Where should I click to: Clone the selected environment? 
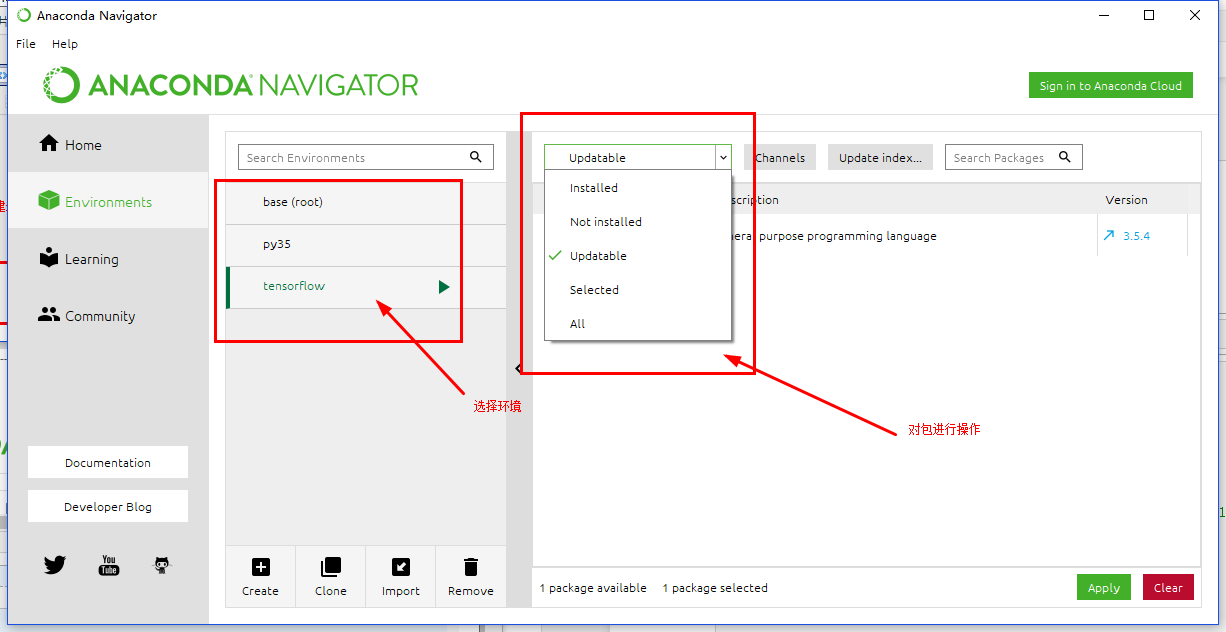point(330,577)
